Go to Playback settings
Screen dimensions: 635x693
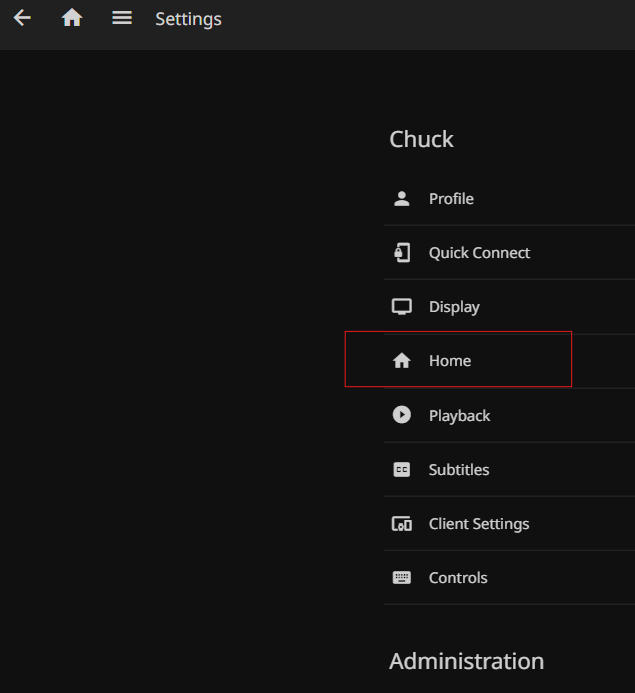459,415
